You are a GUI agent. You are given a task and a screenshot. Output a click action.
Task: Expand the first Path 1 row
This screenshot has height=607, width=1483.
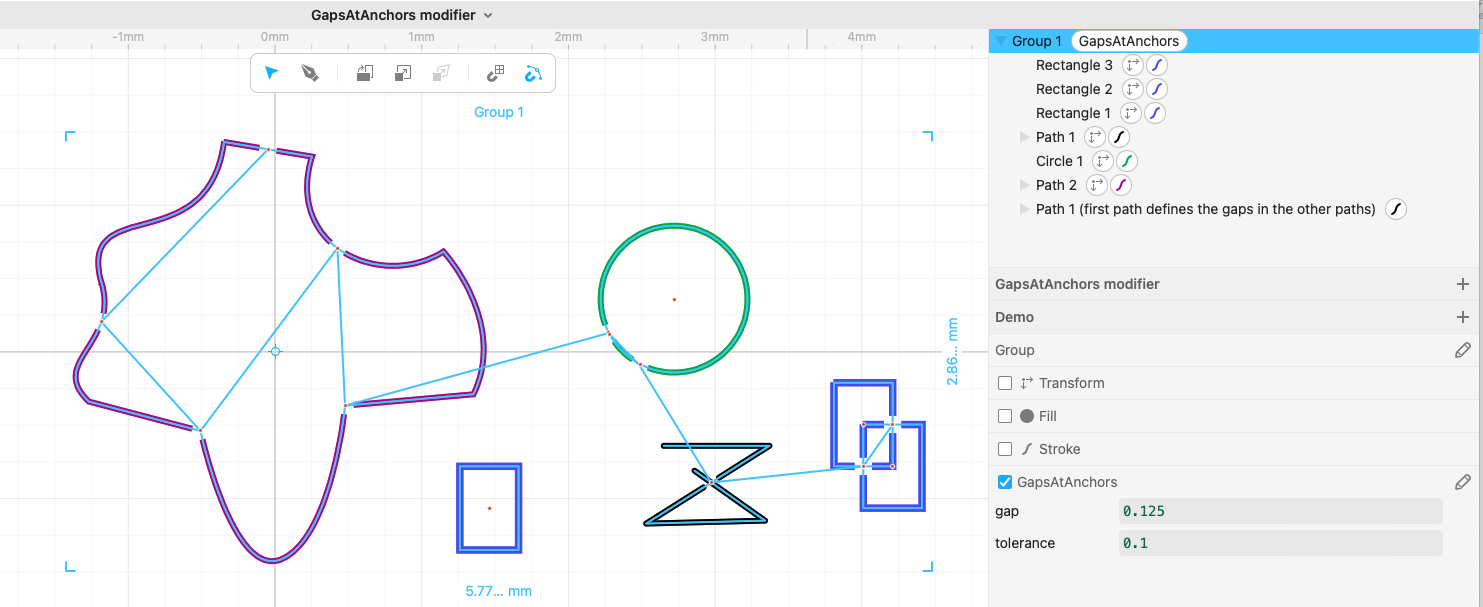[1024, 137]
